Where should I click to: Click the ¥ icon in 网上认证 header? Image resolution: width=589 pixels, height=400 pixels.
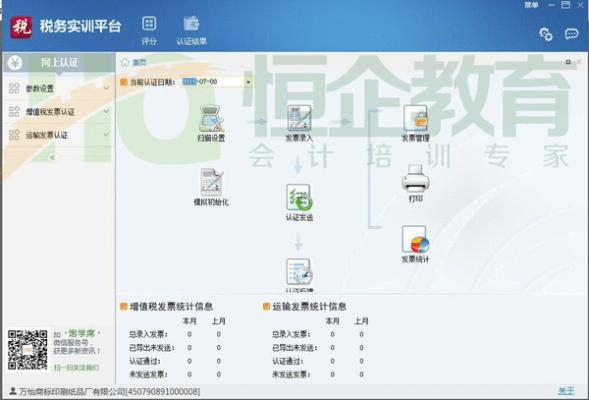tap(15, 63)
